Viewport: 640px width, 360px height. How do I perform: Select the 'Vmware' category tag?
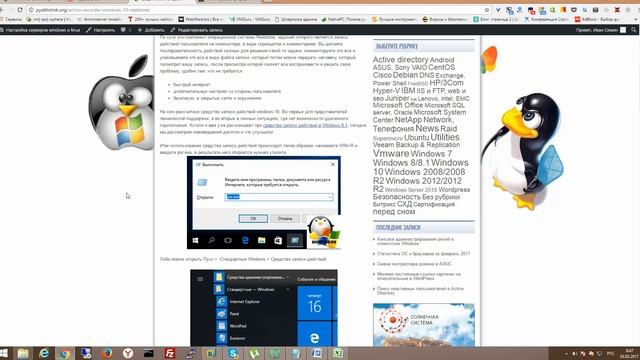tap(391, 153)
